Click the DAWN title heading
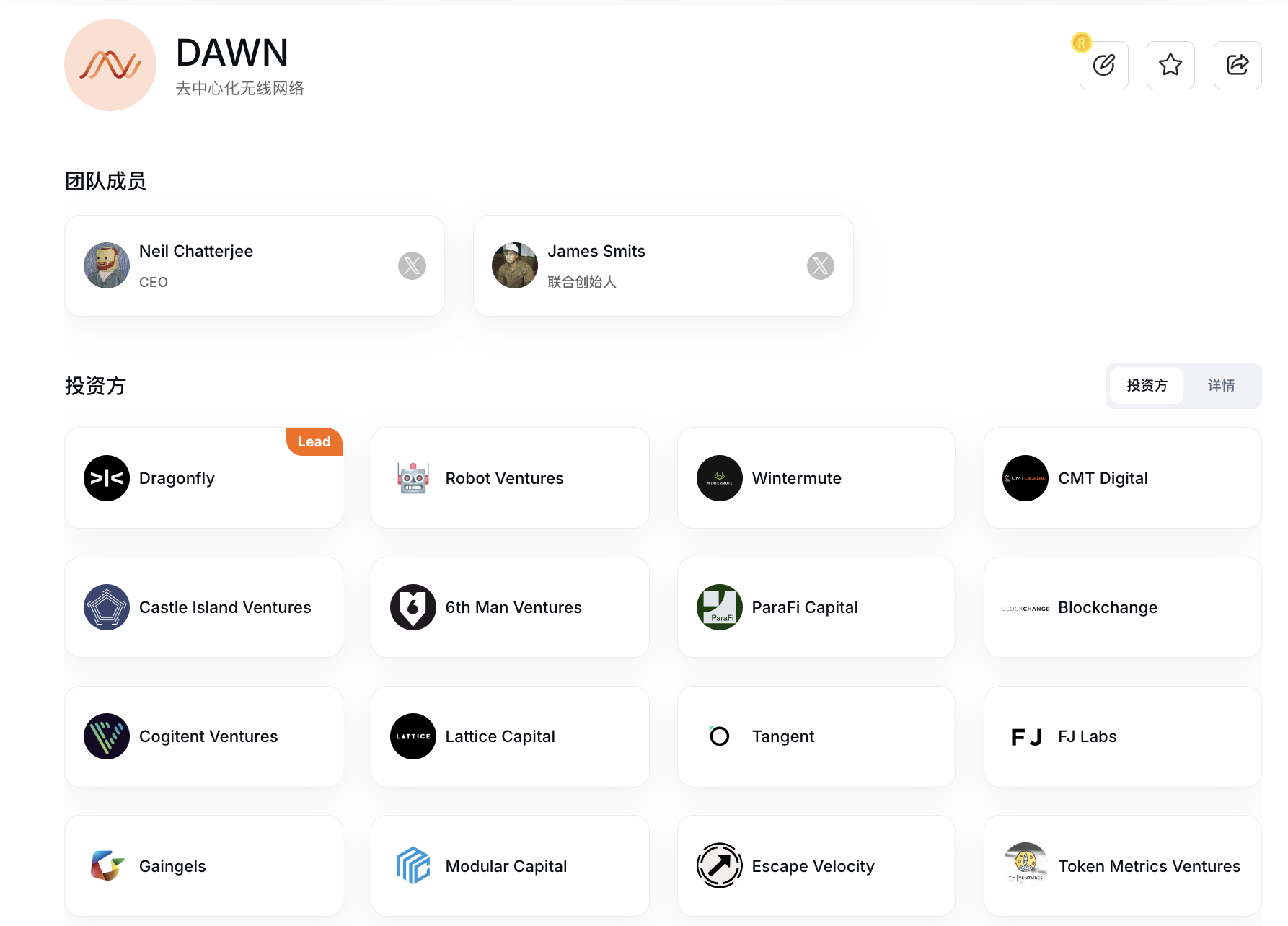 coord(232,53)
